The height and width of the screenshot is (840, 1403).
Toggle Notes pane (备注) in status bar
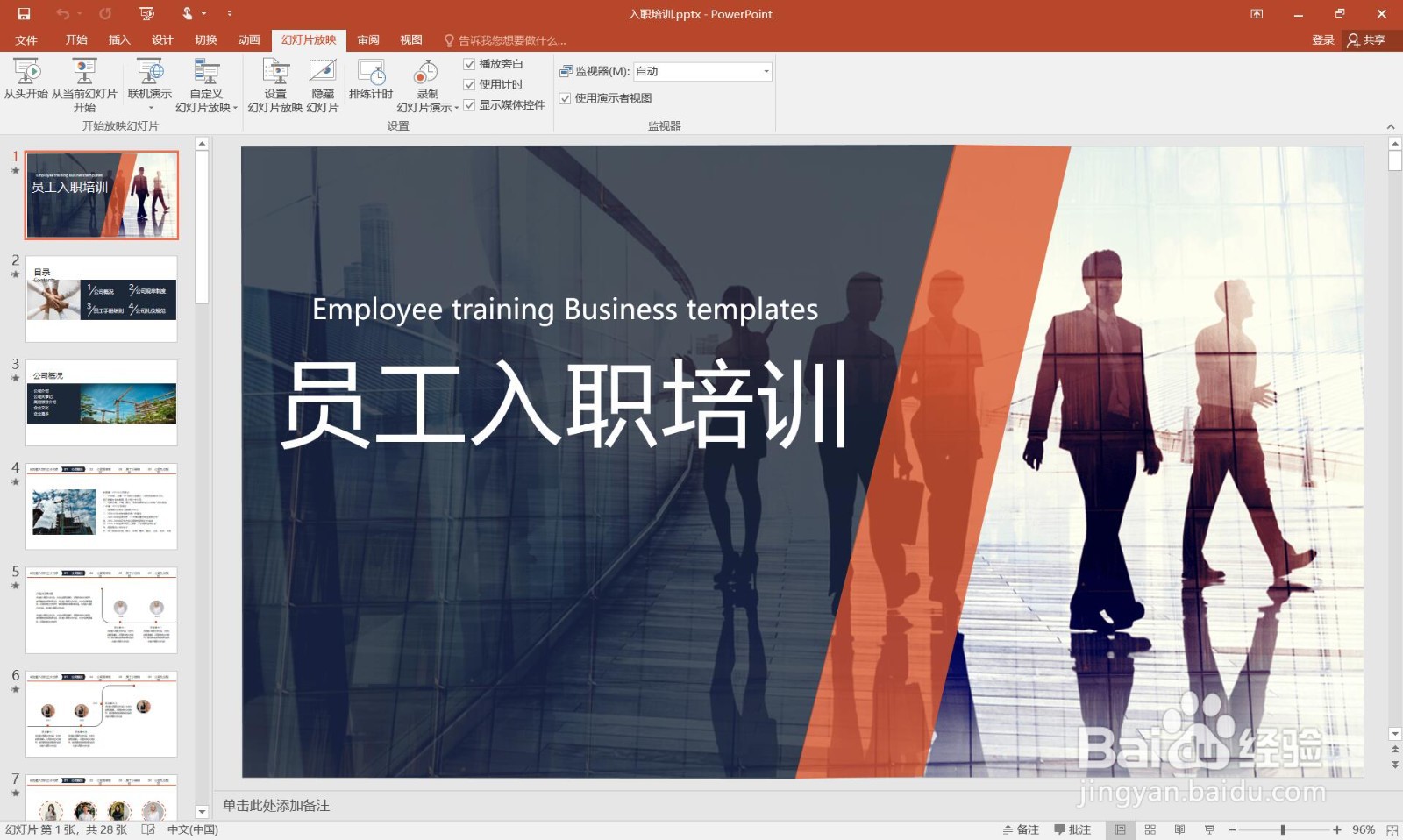[x=1021, y=829]
